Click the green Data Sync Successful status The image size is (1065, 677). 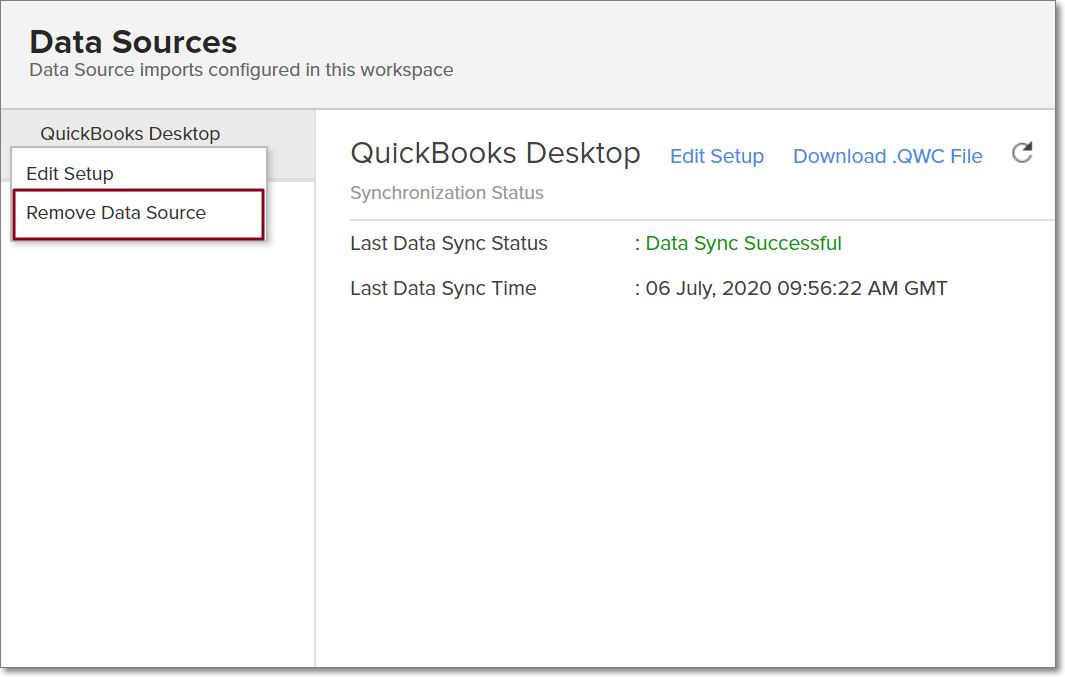[743, 243]
